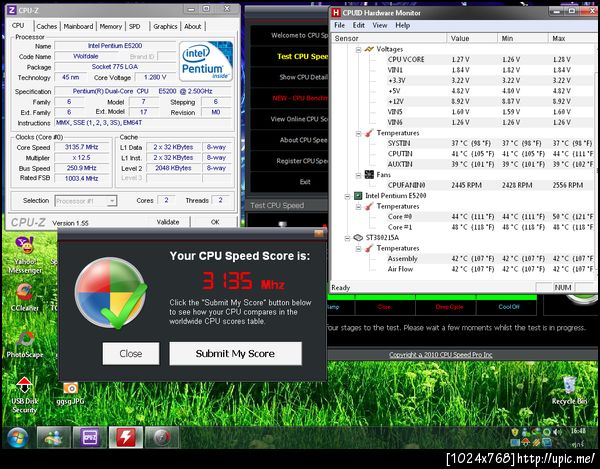Click View Online CPU Scores entry
Viewport: 600px width, 469px height.
tap(290, 119)
